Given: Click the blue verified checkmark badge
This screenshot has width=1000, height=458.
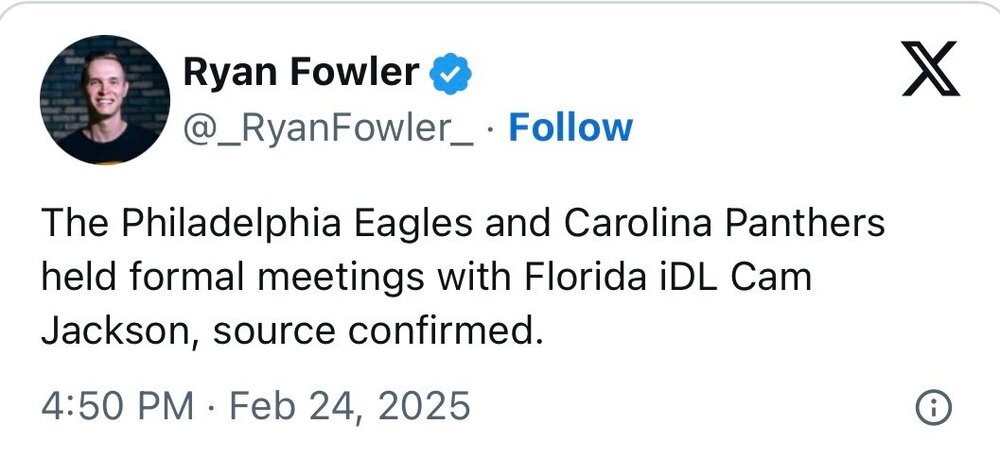Looking at the screenshot, I should pyautogui.click(x=451, y=73).
